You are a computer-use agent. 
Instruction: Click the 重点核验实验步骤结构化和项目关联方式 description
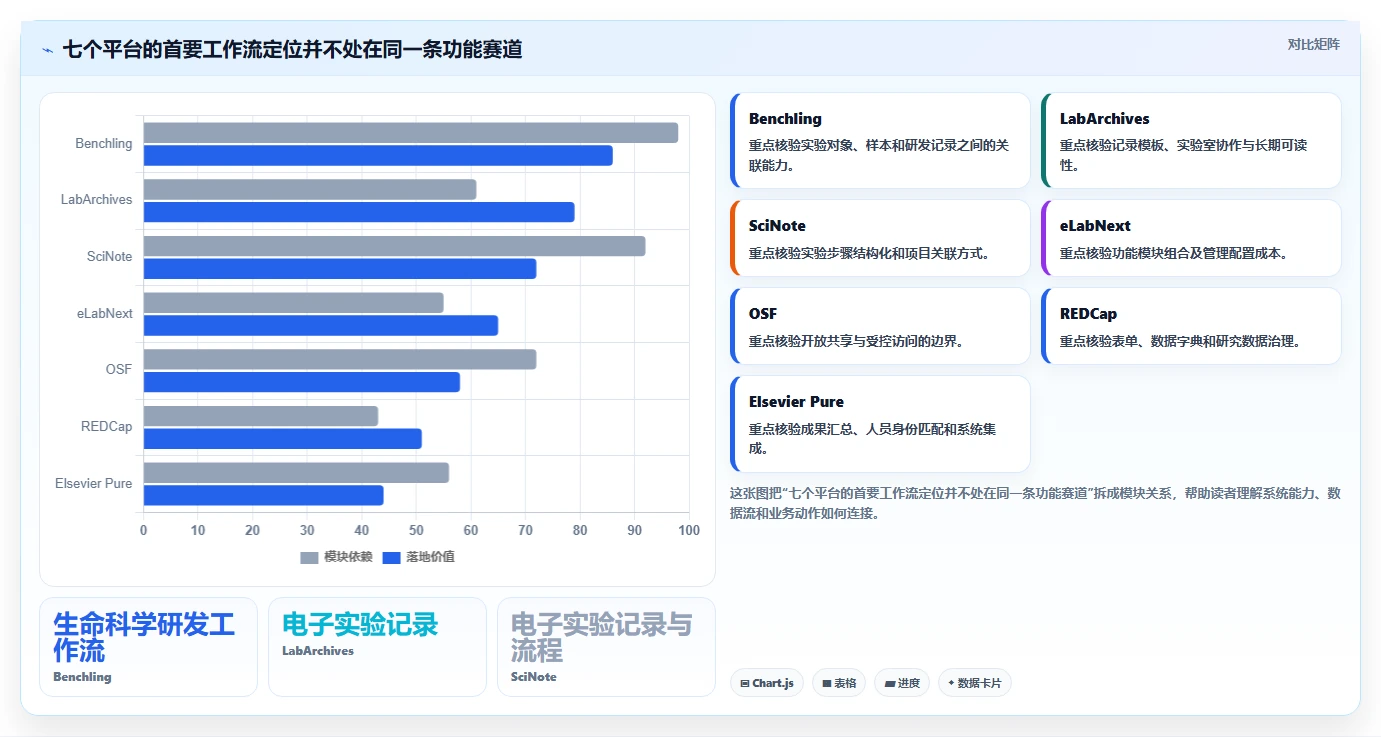pos(870,253)
